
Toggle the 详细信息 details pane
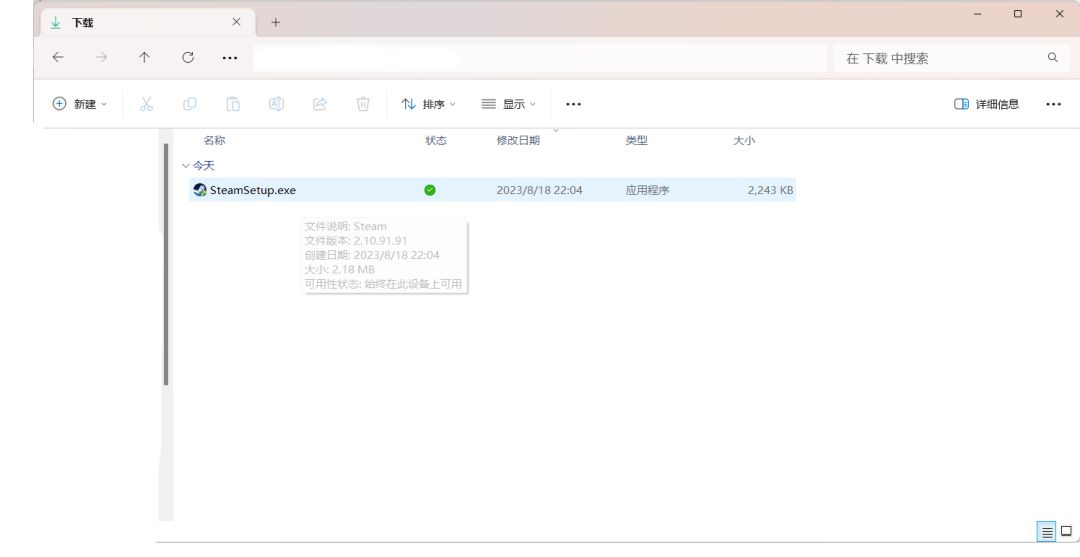[986, 104]
